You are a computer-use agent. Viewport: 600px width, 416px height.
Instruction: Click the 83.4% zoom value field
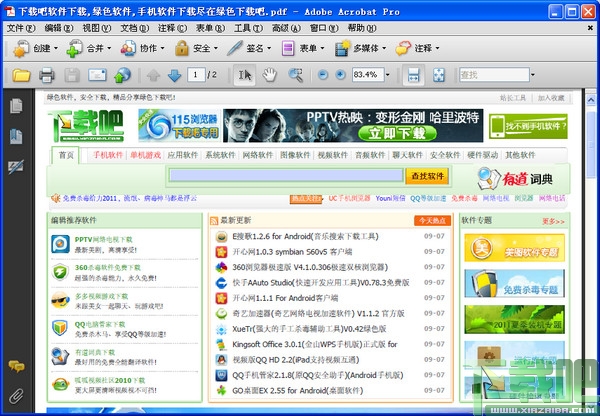pos(368,74)
